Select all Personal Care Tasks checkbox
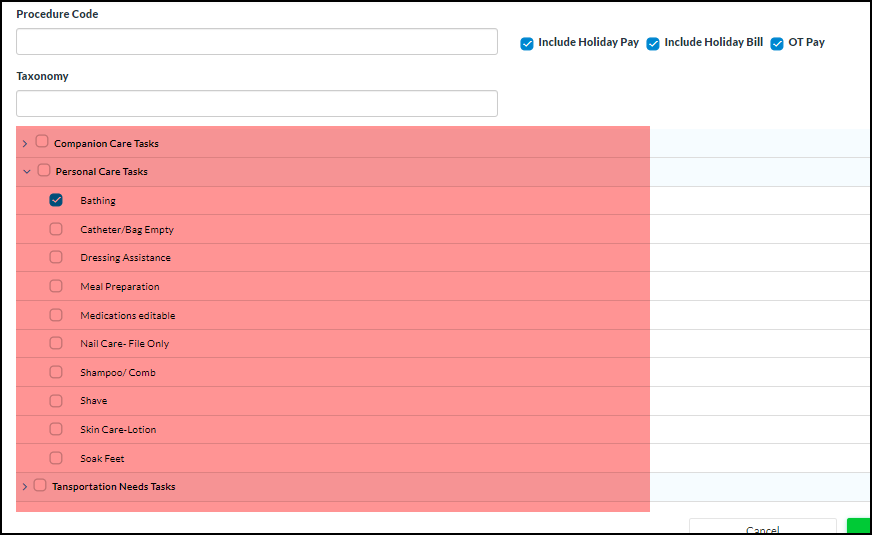The width and height of the screenshot is (872, 535). (x=44, y=171)
